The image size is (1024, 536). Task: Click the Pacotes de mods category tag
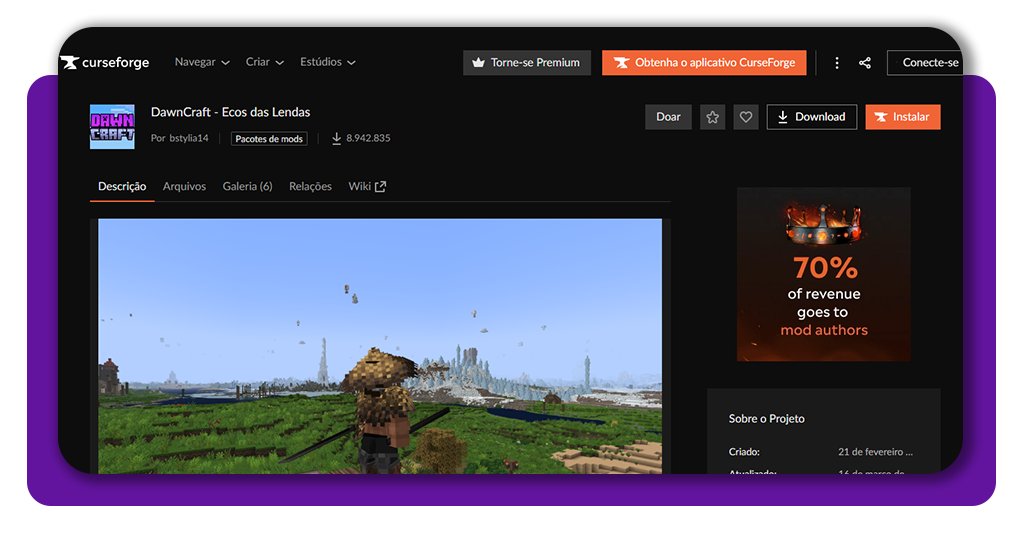[269, 138]
